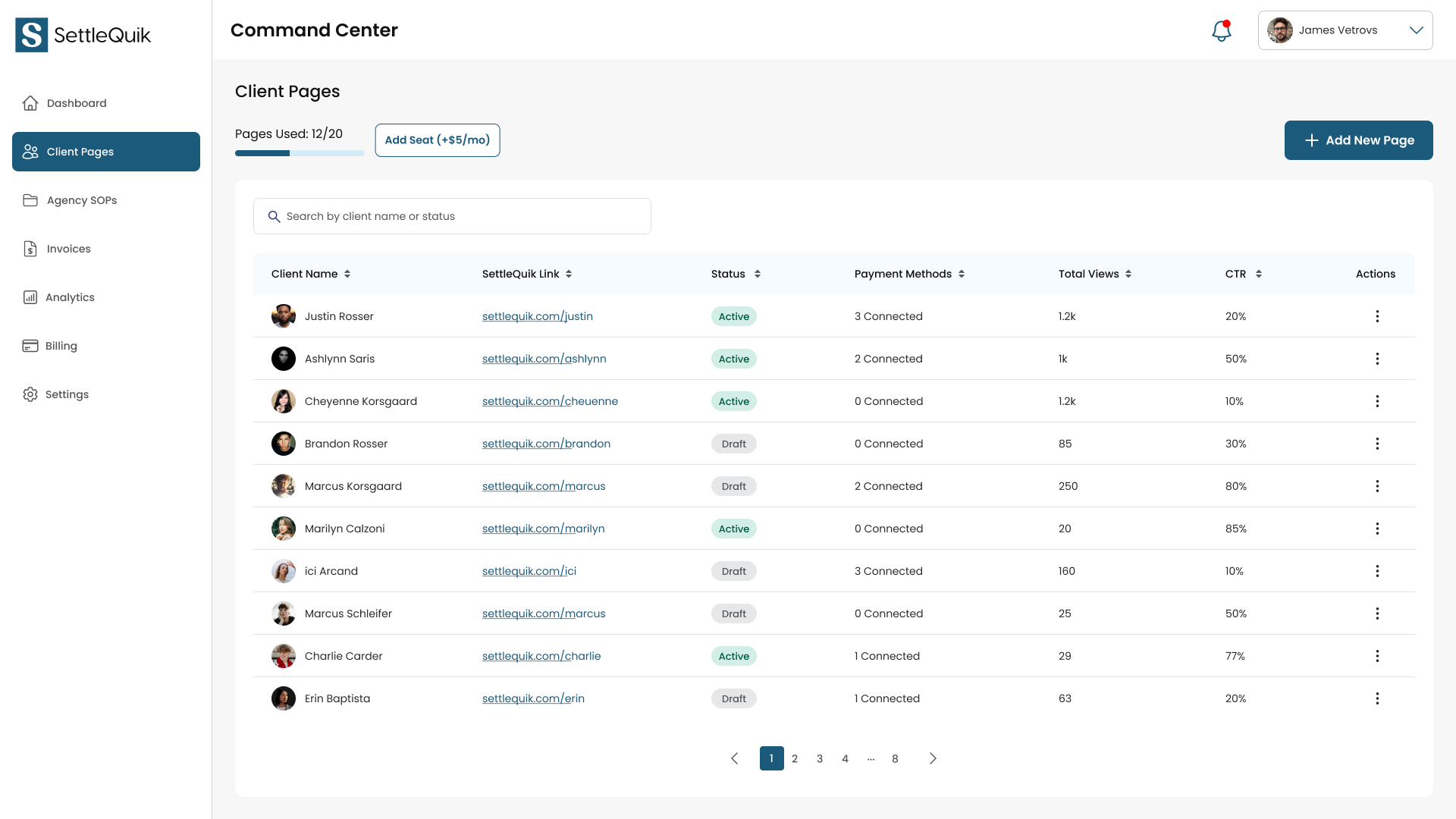Sort the table by Client Name
1456x819 pixels.
click(x=348, y=274)
